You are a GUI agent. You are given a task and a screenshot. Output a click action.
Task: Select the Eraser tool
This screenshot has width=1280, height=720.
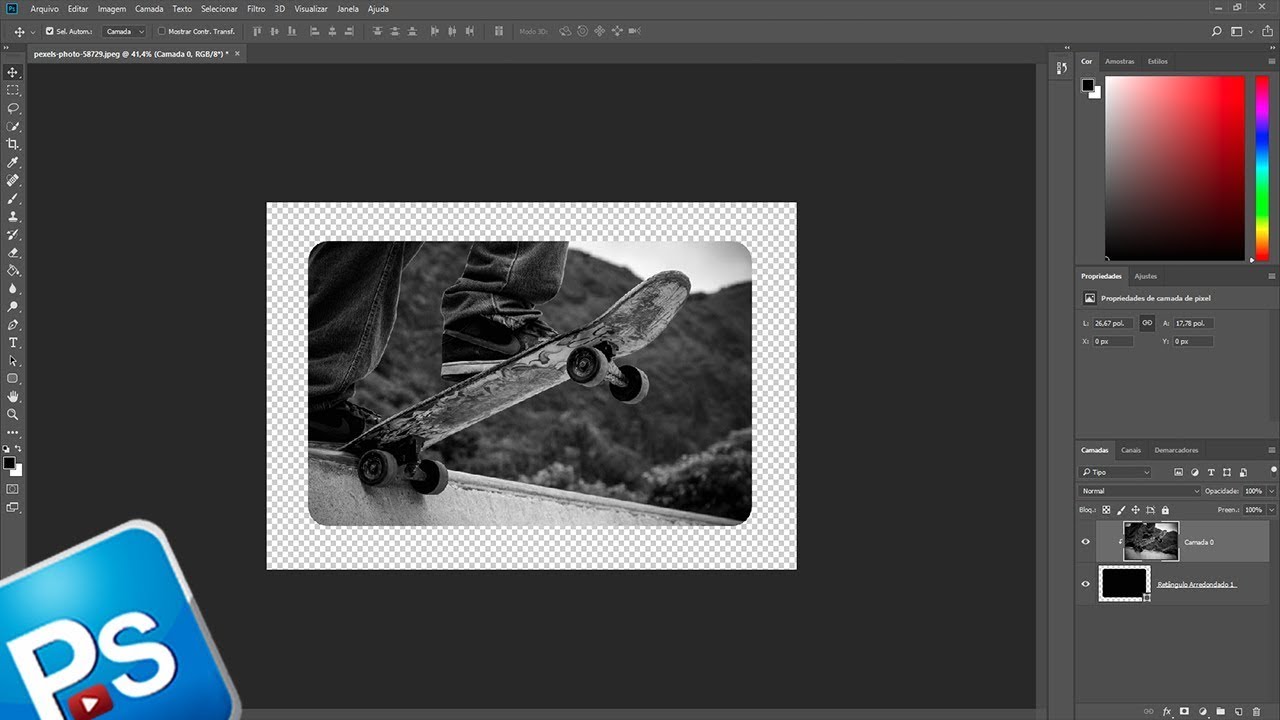(13, 252)
